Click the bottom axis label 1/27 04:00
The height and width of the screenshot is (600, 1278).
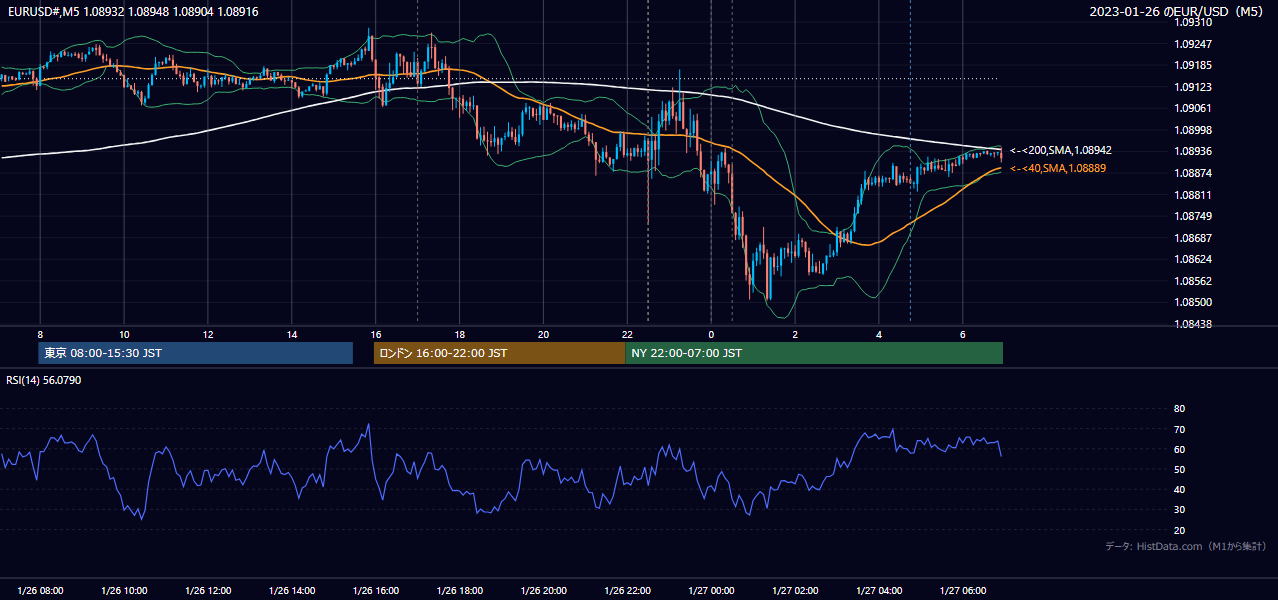click(879, 591)
